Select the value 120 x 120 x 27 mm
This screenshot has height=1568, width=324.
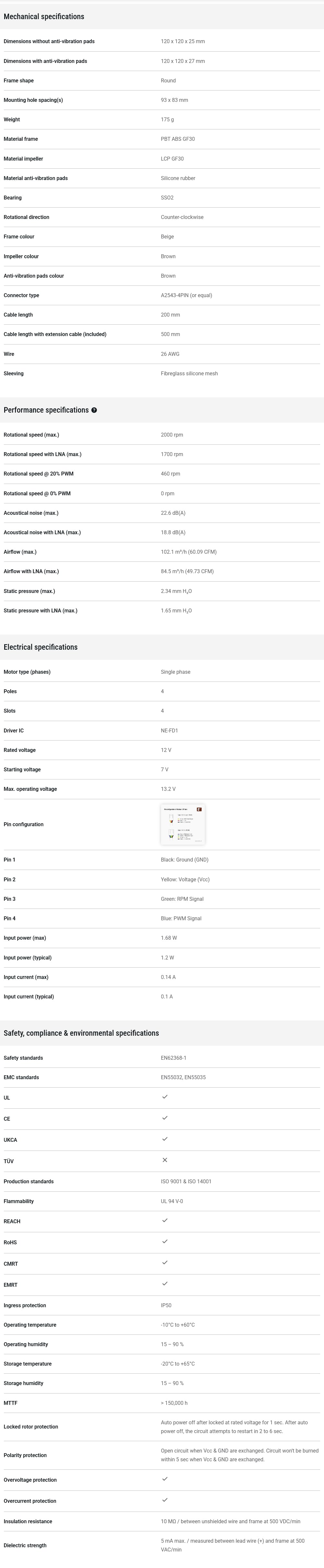[183, 61]
